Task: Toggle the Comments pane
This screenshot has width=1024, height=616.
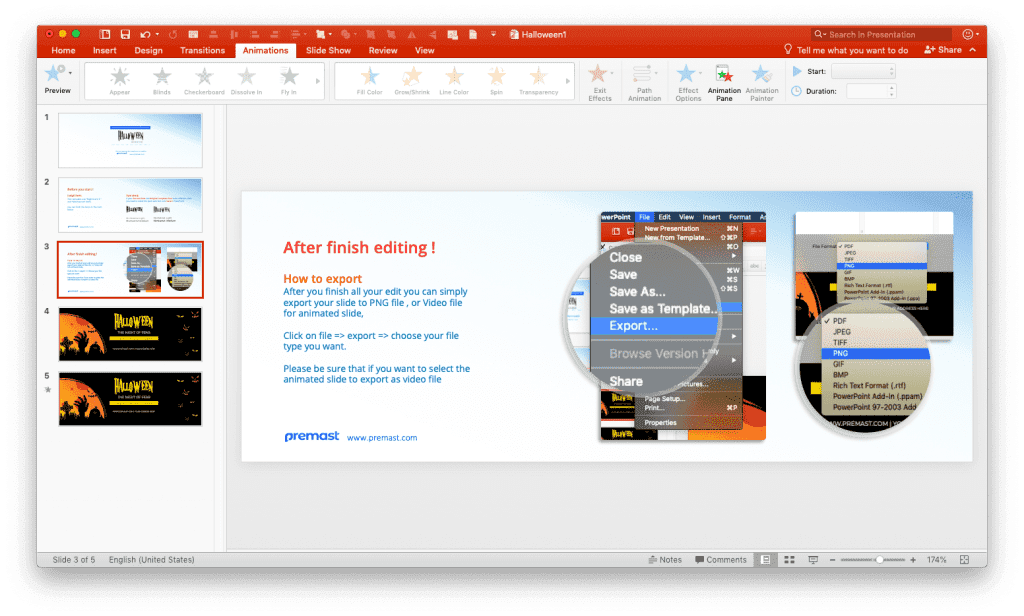Action: tap(721, 560)
